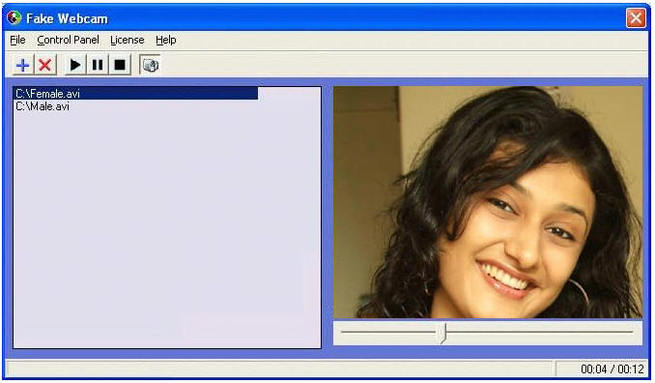Select C:\Male.avi in the playlist
Screen dimensions: 655x383
(43, 107)
